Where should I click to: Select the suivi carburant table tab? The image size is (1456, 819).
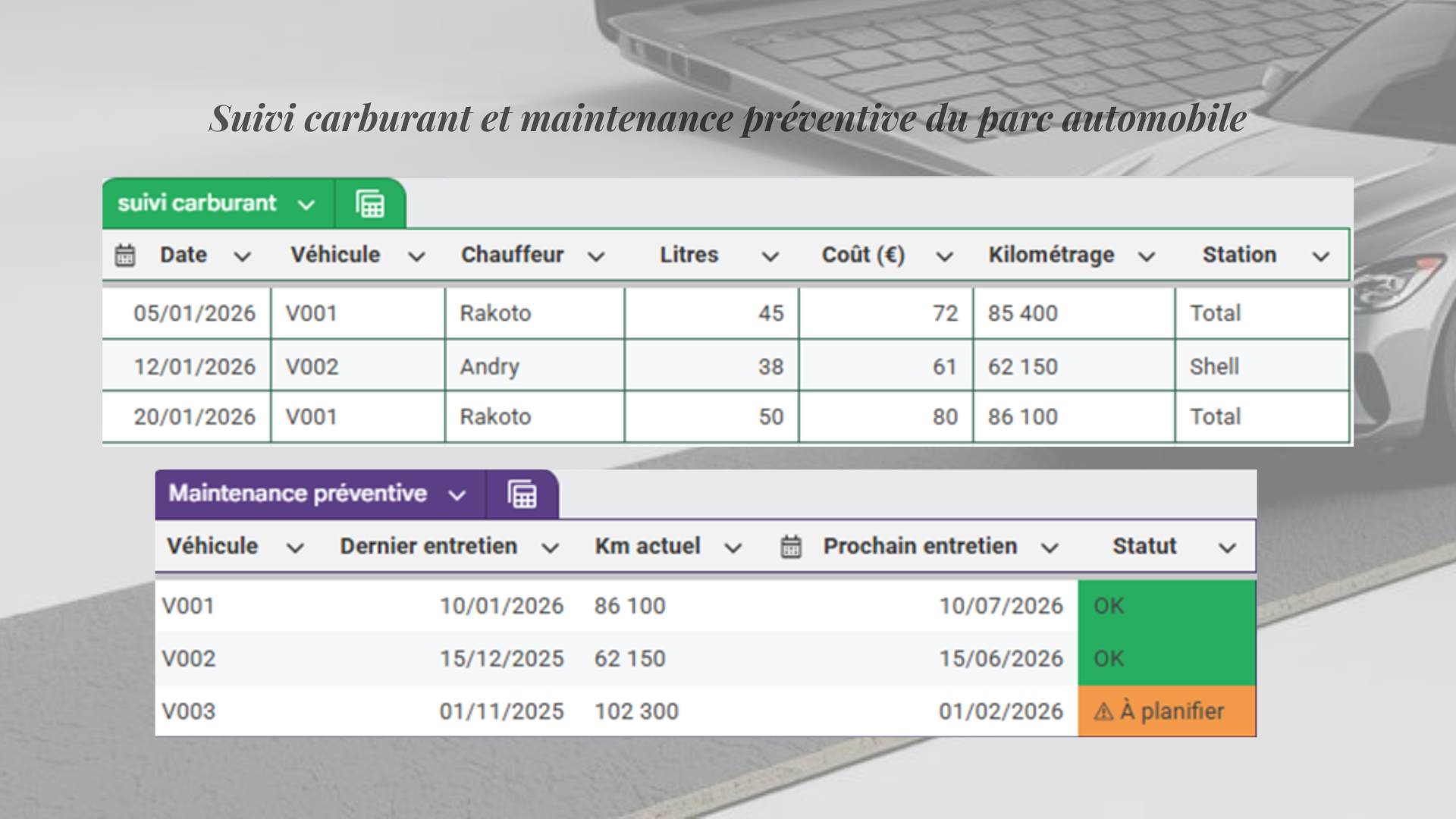click(197, 203)
